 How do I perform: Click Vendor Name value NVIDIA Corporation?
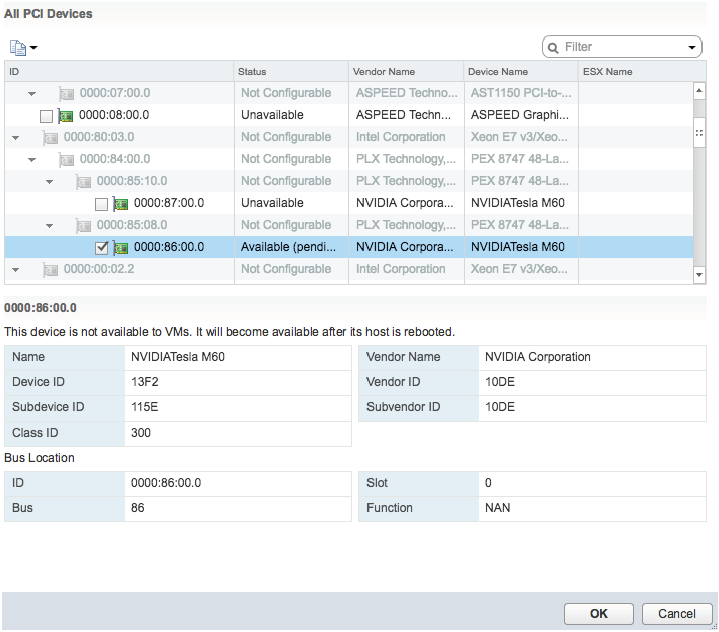pos(538,356)
